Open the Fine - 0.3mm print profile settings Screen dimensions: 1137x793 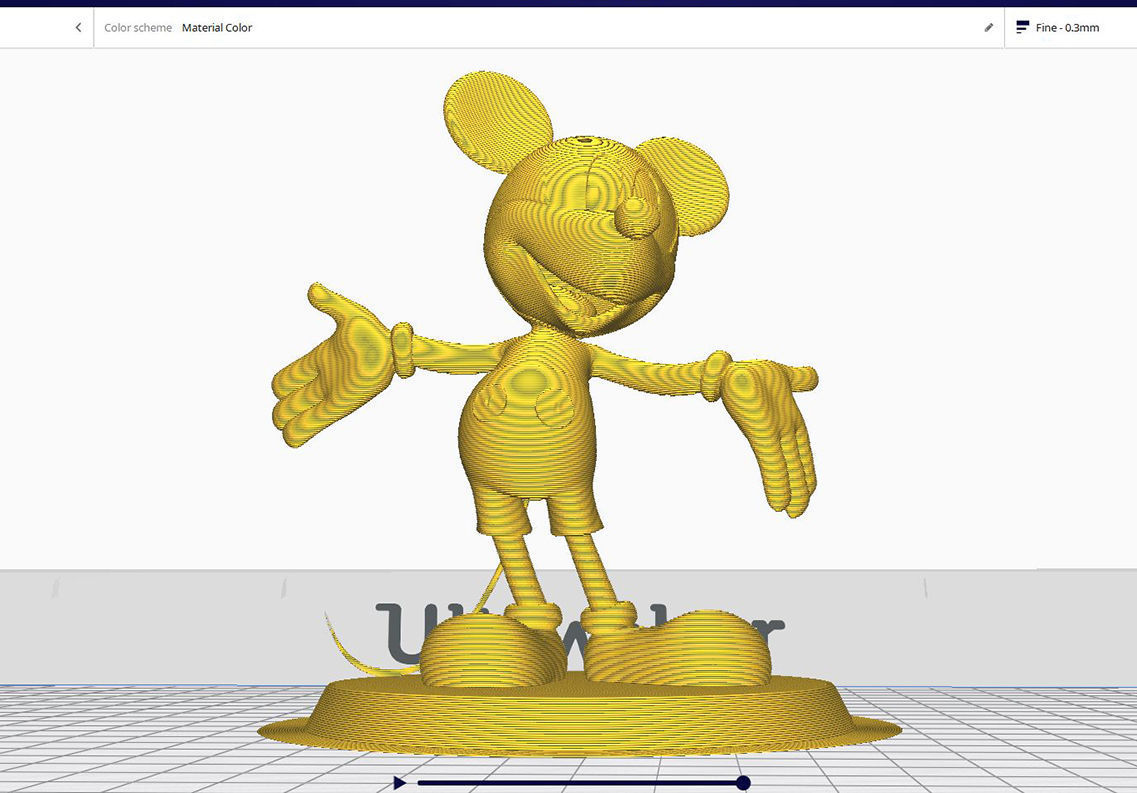1070,28
